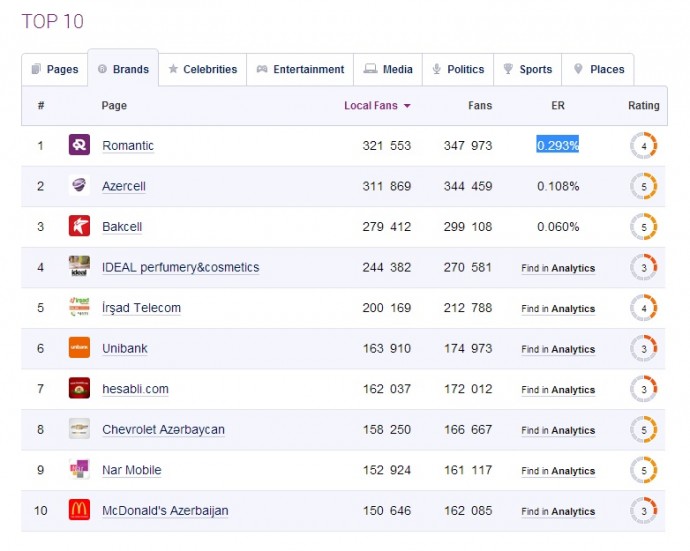Click Azercell's 344 459 fans value

coord(468,186)
